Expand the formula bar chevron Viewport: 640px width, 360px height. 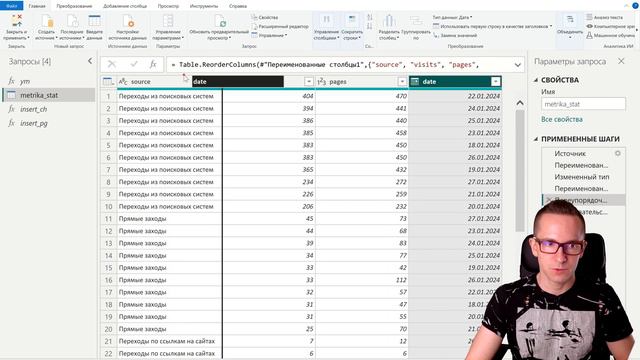coord(518,65)
